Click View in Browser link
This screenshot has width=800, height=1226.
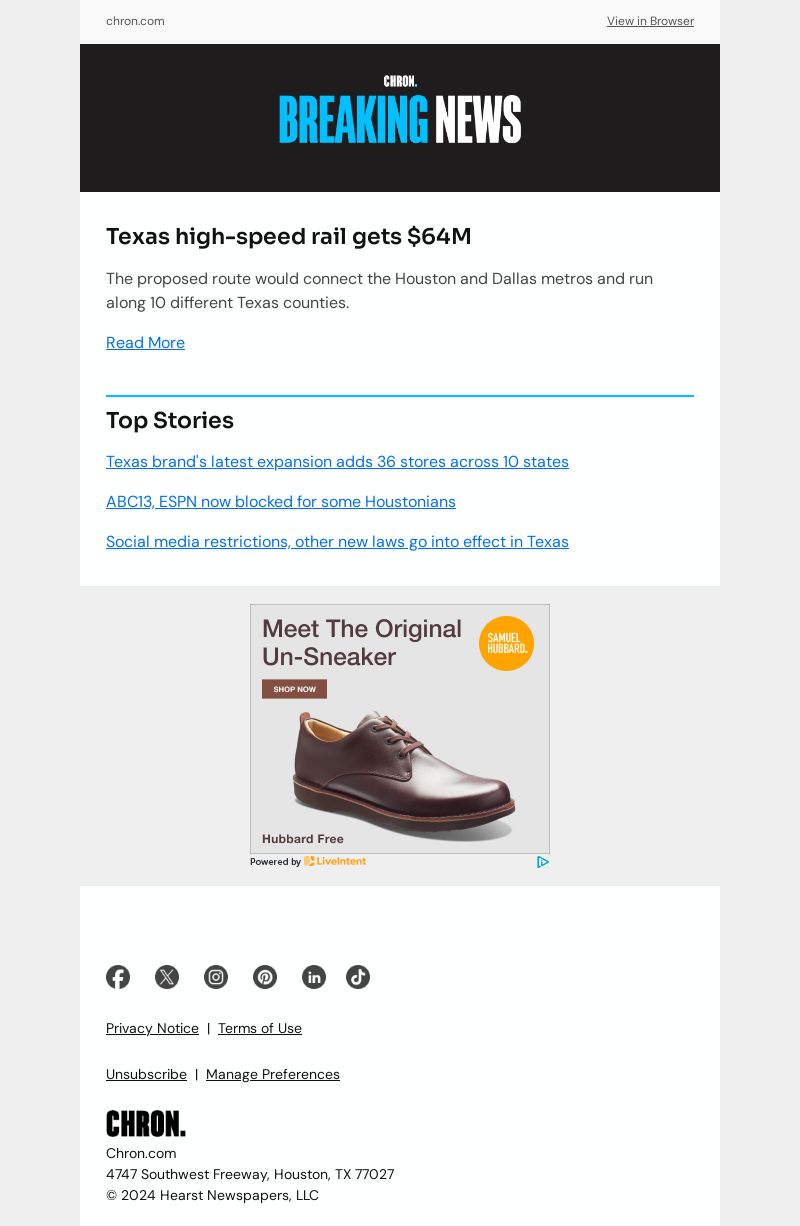650,21
